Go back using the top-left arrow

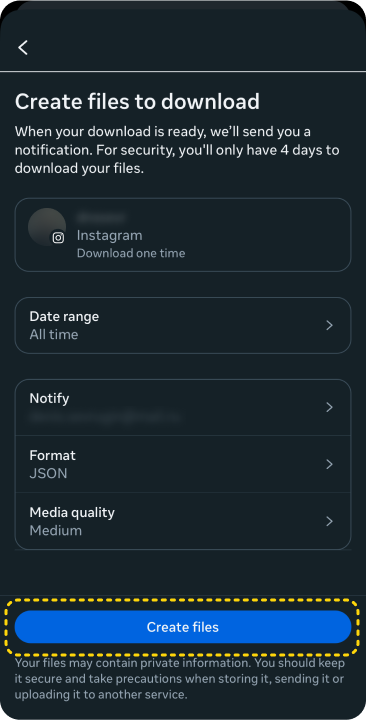click(23, 47)
